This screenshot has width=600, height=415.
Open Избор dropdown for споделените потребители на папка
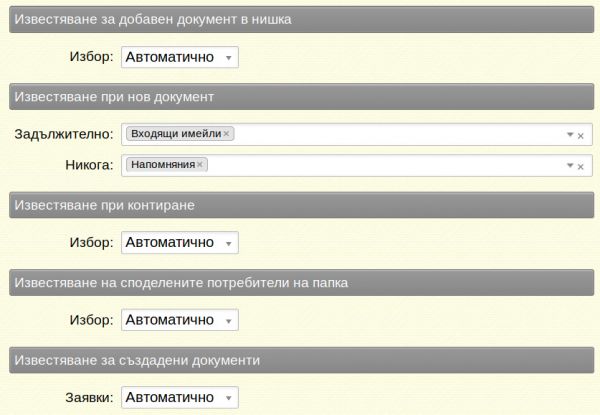(x=180, y=321)
